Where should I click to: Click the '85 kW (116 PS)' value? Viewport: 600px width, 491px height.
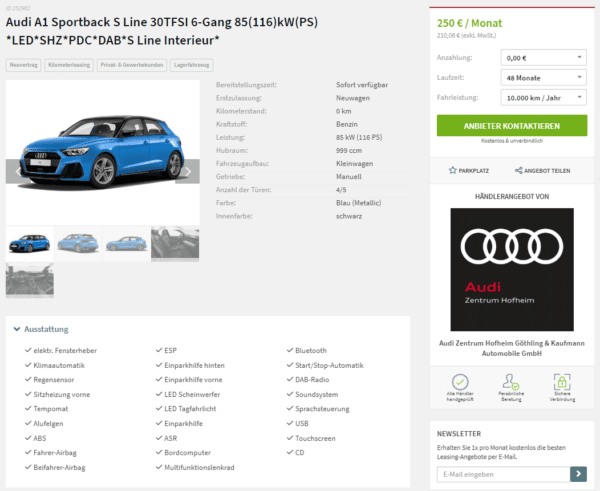click(359, 137)
